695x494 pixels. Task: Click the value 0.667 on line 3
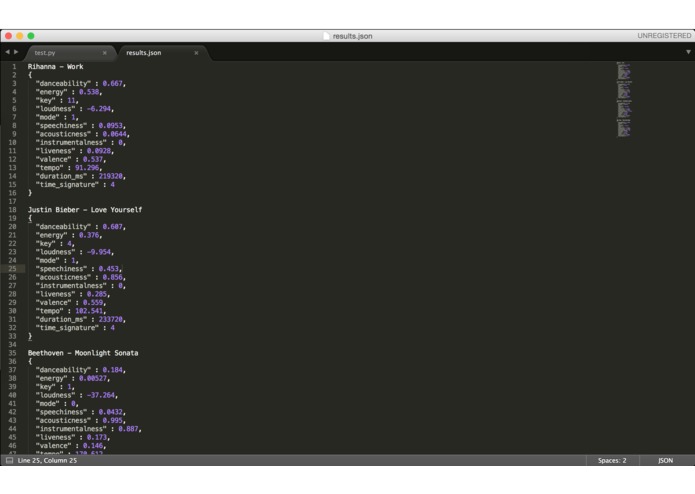click(113, 83)
